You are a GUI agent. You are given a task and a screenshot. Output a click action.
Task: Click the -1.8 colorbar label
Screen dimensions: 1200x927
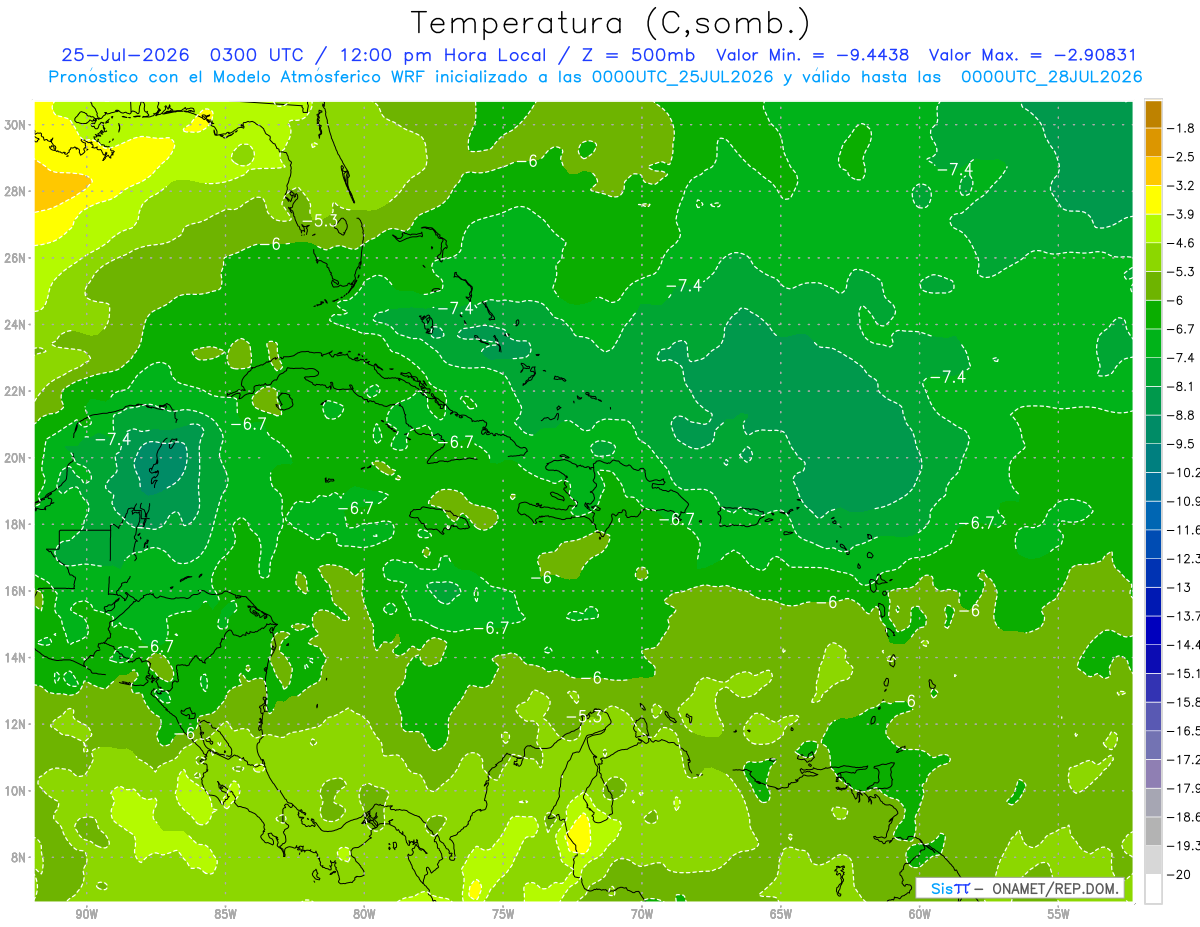tap(1182, 128)
